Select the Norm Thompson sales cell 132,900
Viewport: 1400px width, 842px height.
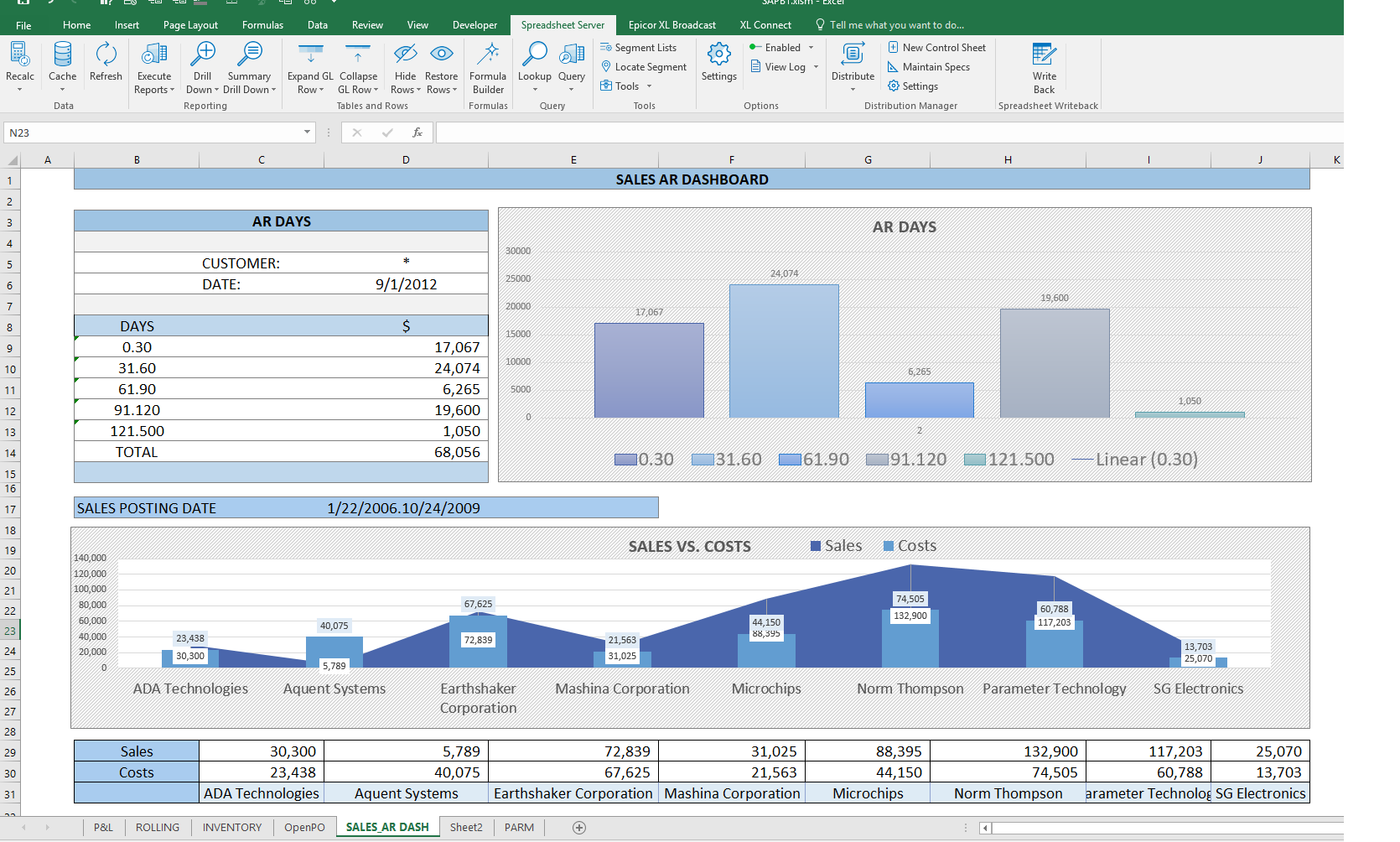pyautogui.click(x=1008, y=751)
